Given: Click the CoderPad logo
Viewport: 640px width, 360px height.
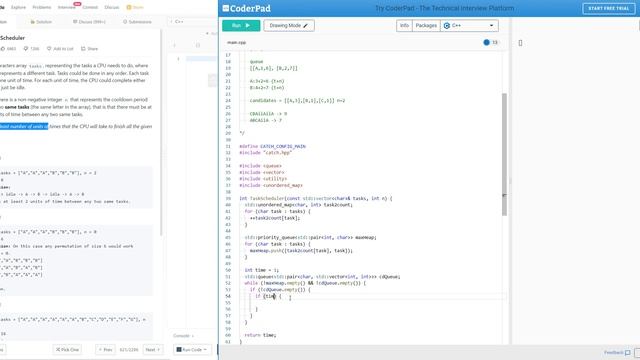Looking at the screenshot, I should (x=246, y=8).
